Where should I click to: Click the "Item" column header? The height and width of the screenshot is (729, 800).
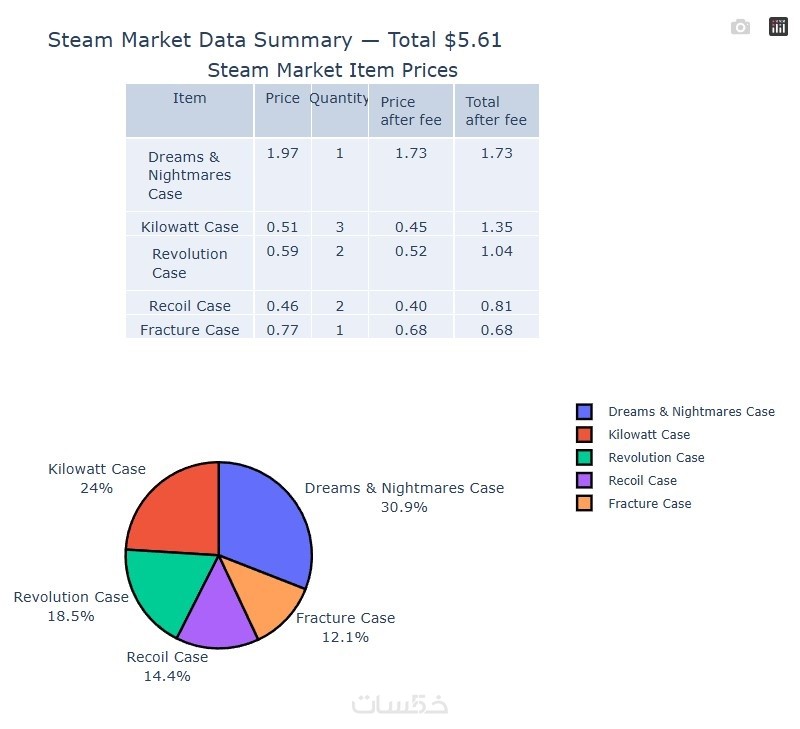[189, 98]
